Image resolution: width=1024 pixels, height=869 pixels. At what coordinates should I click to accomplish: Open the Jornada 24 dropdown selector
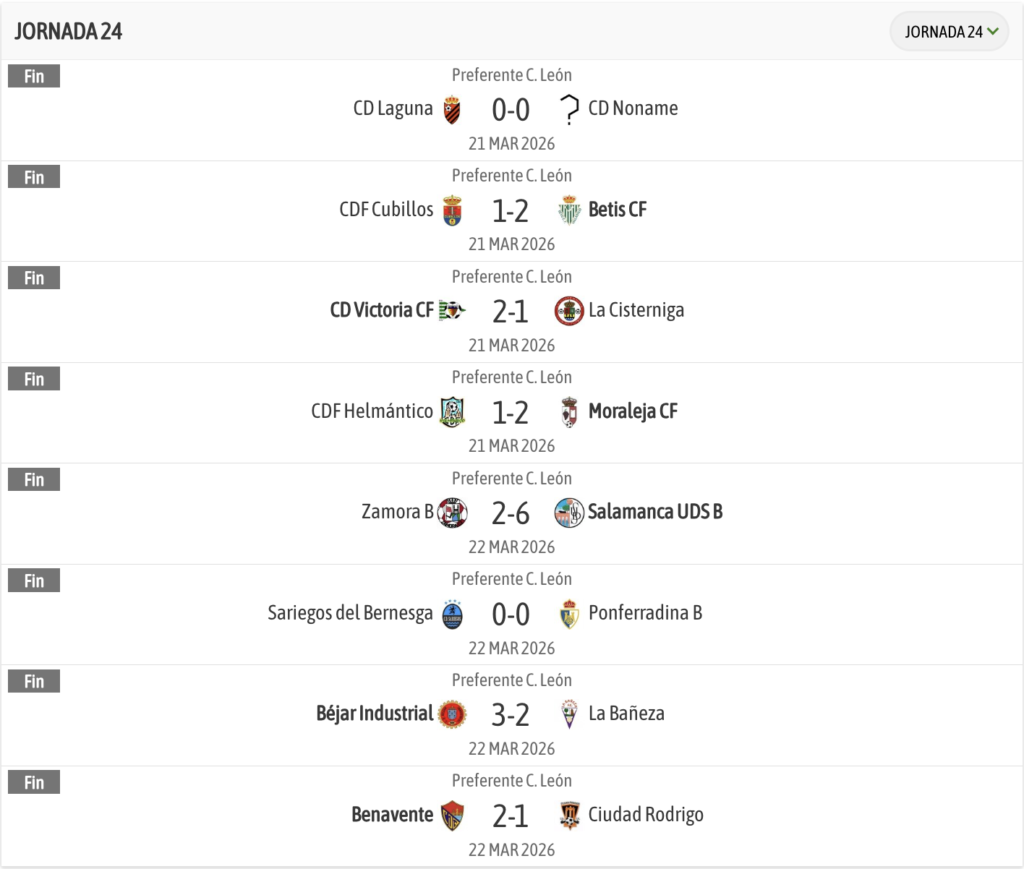(951, 31)
